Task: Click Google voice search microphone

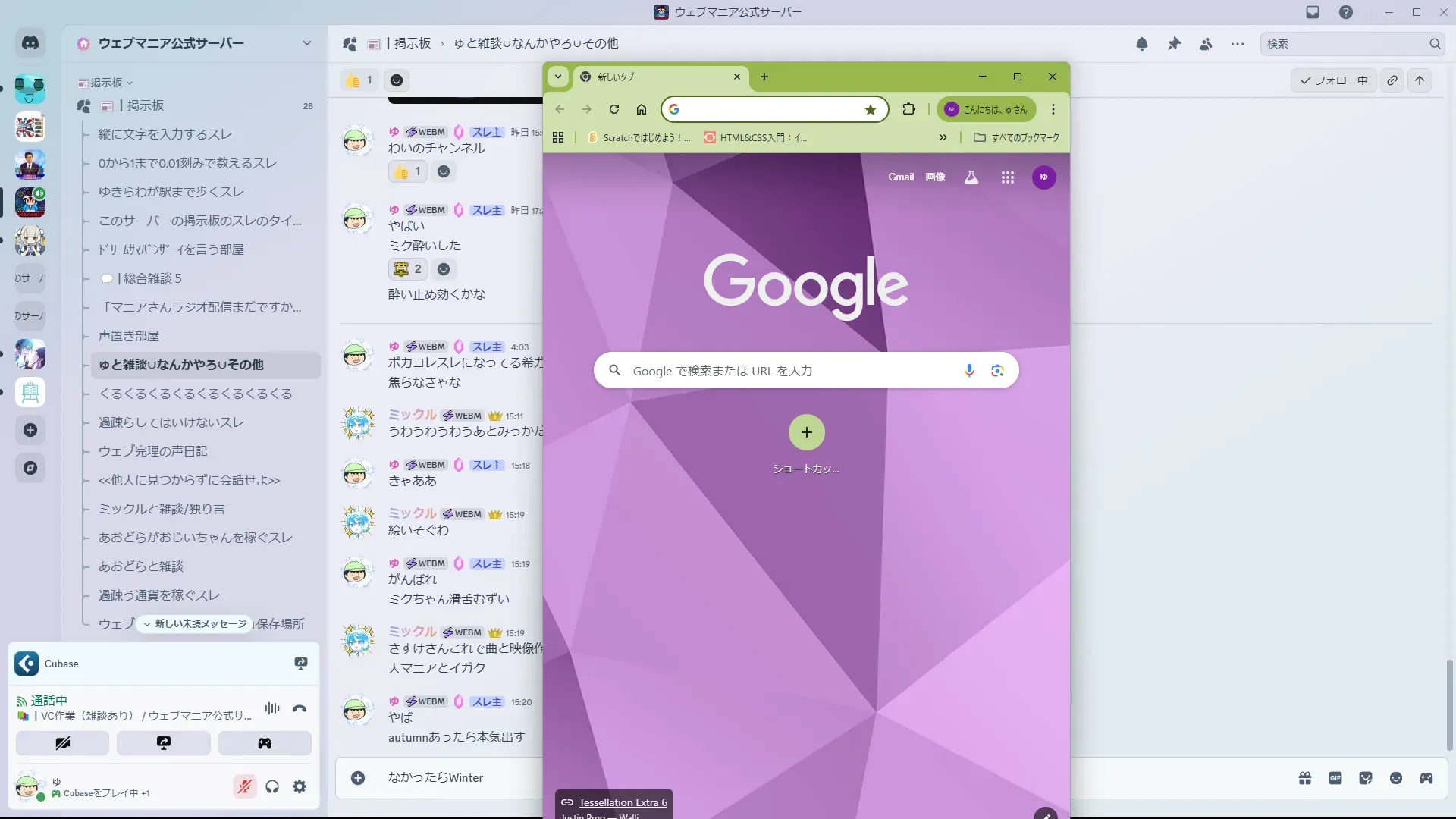Action: click(x=968, y=370)
